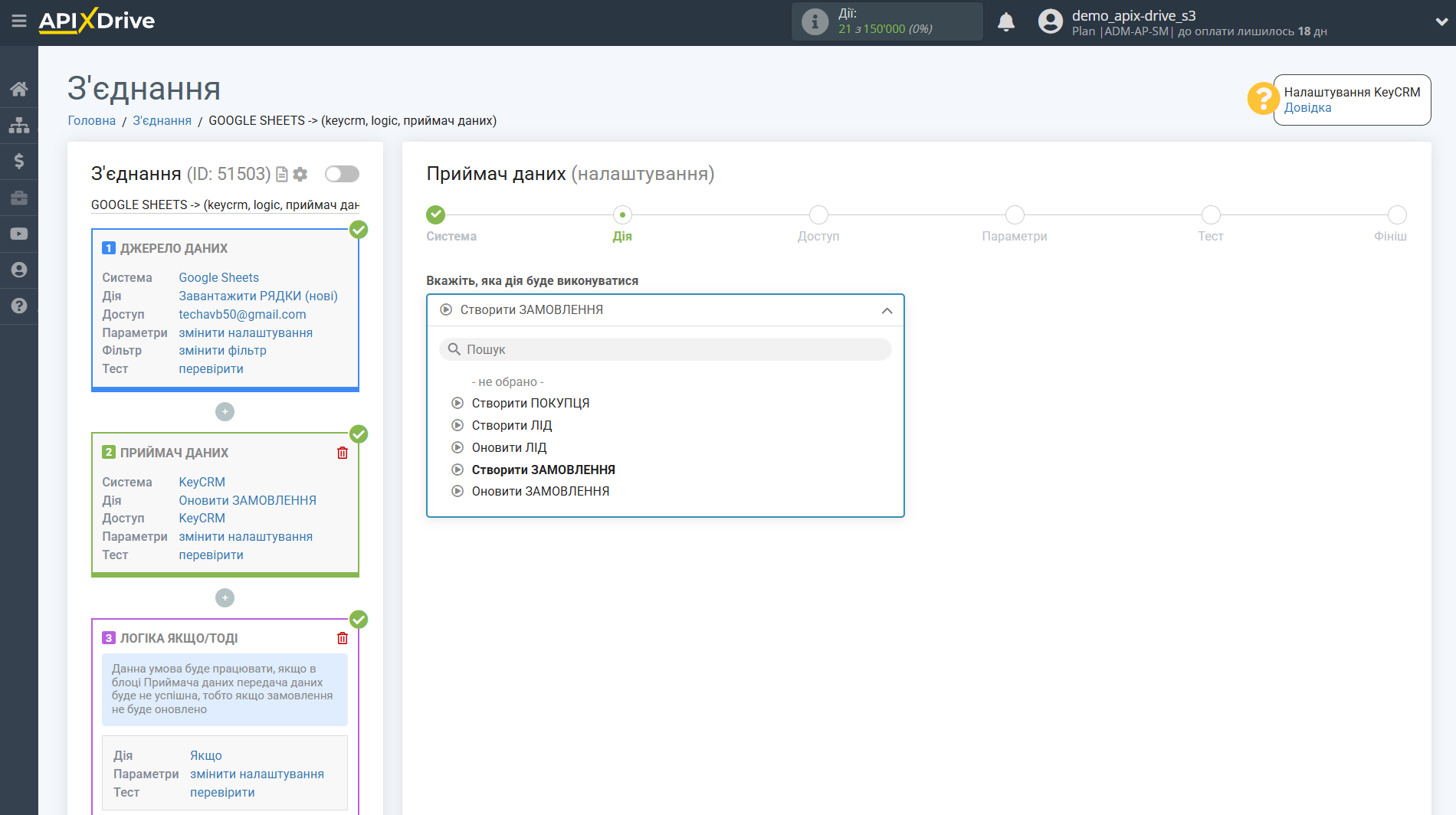
Task: Click the actions info icon
Action: point(815,21)
